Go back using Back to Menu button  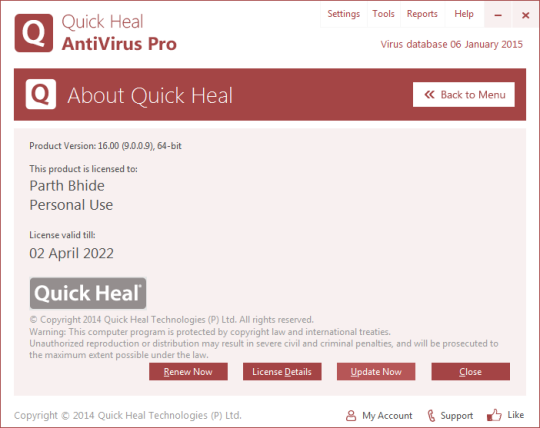point(464,94)
